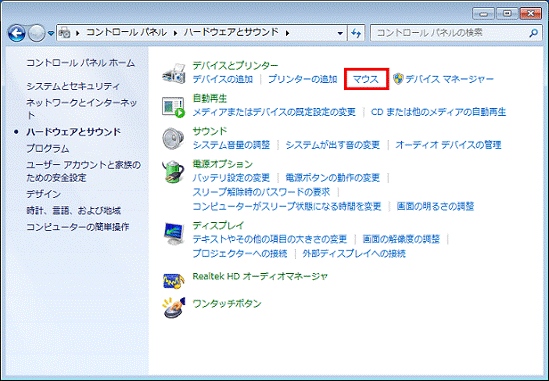Click the Power Options battery icon

coord(174,172)
